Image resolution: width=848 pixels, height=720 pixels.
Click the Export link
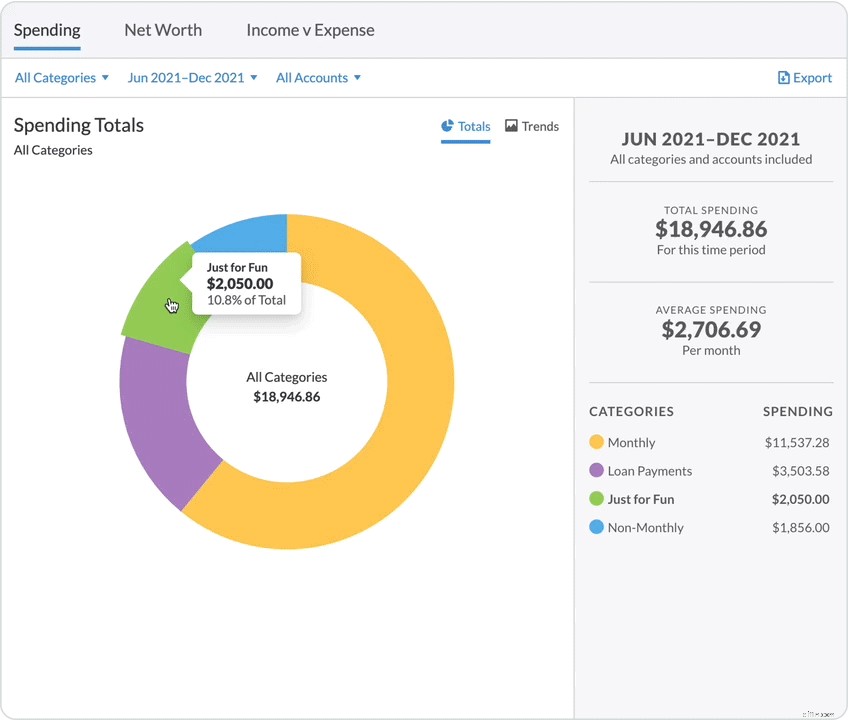(x=805, y=77)
